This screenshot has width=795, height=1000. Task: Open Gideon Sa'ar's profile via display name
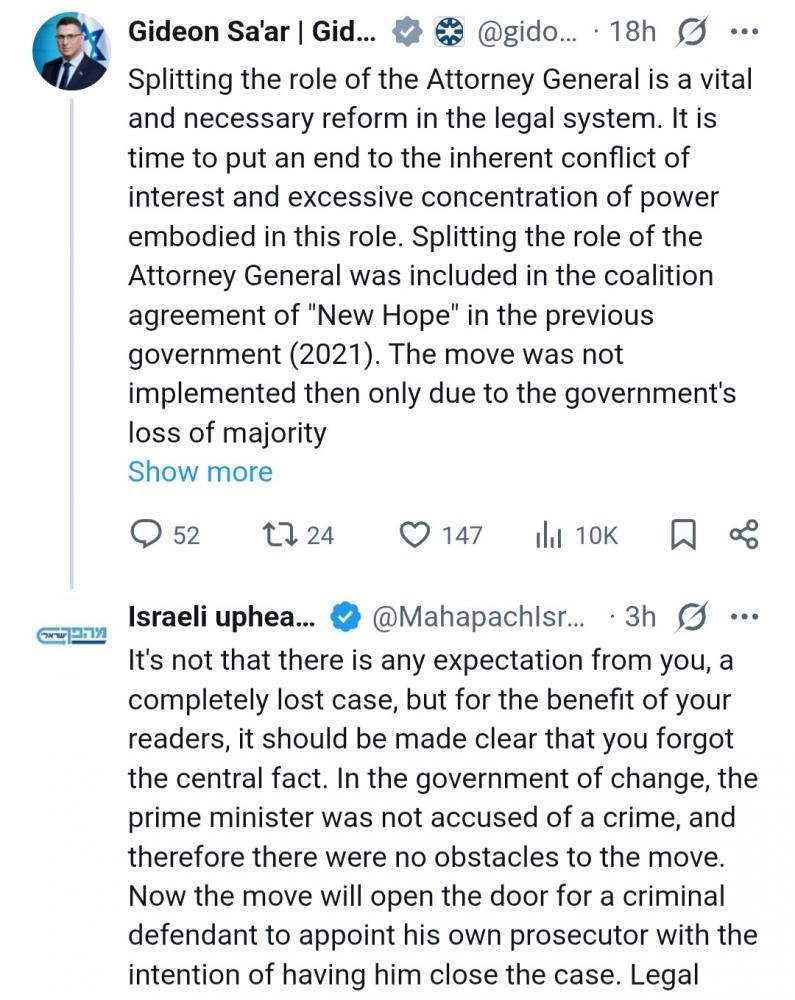click(x=251, y=32)
